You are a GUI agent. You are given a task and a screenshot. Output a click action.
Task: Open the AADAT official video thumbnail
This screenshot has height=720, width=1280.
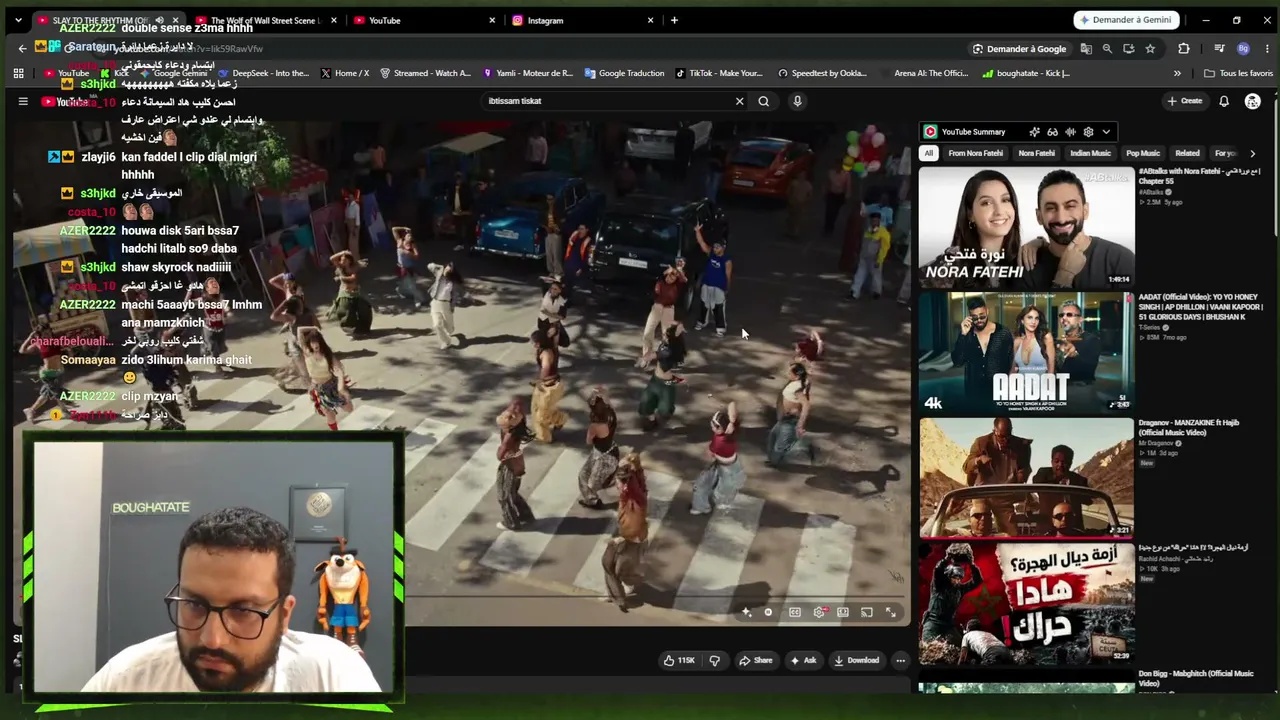click(x=1026, y=352)
